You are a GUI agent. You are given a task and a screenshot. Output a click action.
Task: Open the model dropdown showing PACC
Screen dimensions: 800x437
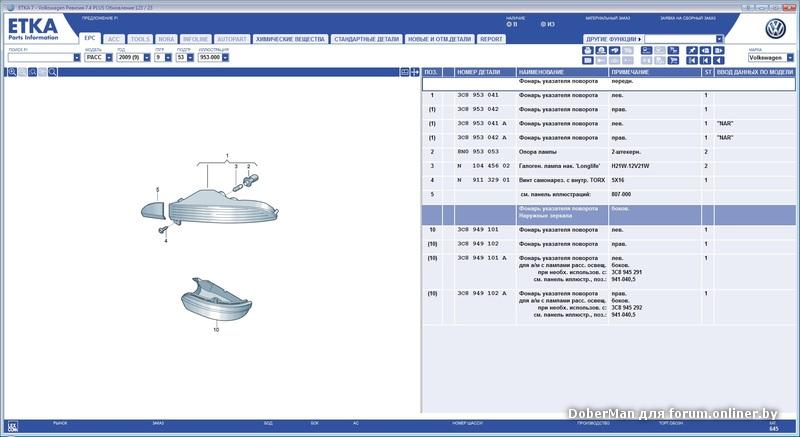(x=109, y=58)
